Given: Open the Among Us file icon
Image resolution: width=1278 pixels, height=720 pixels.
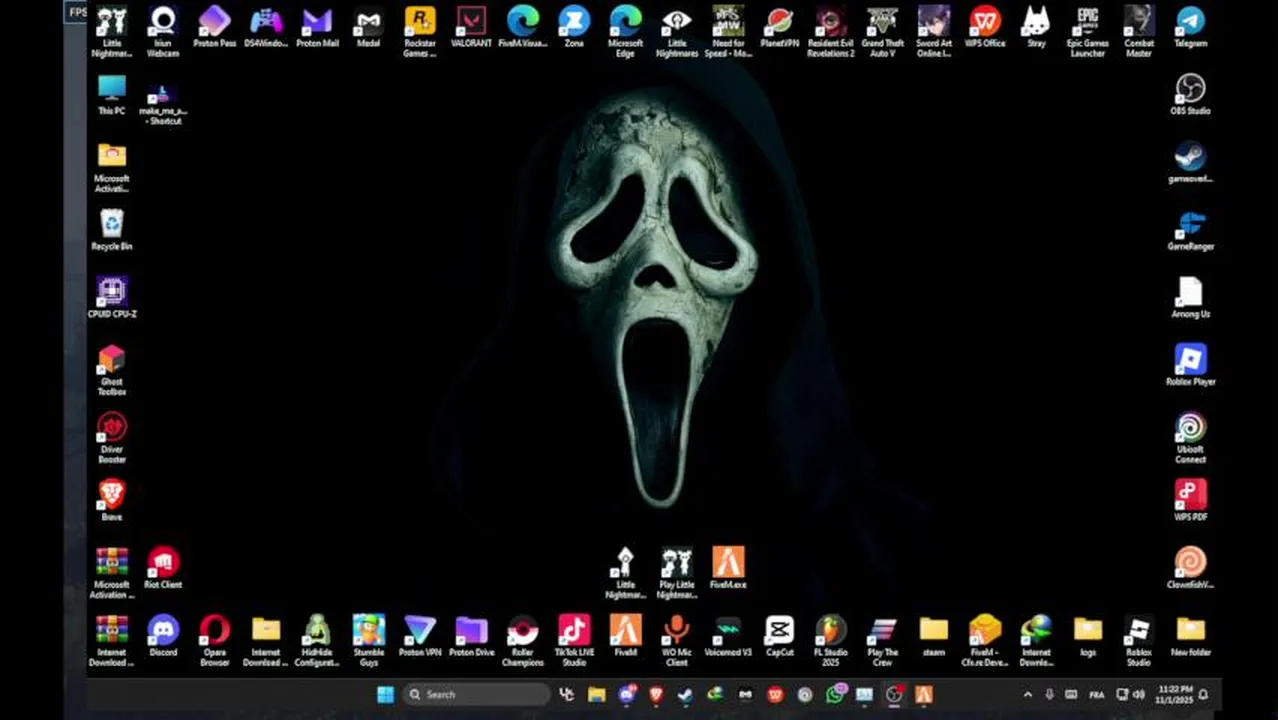Looking at the screenshot, I should [x=1190, y=298].
